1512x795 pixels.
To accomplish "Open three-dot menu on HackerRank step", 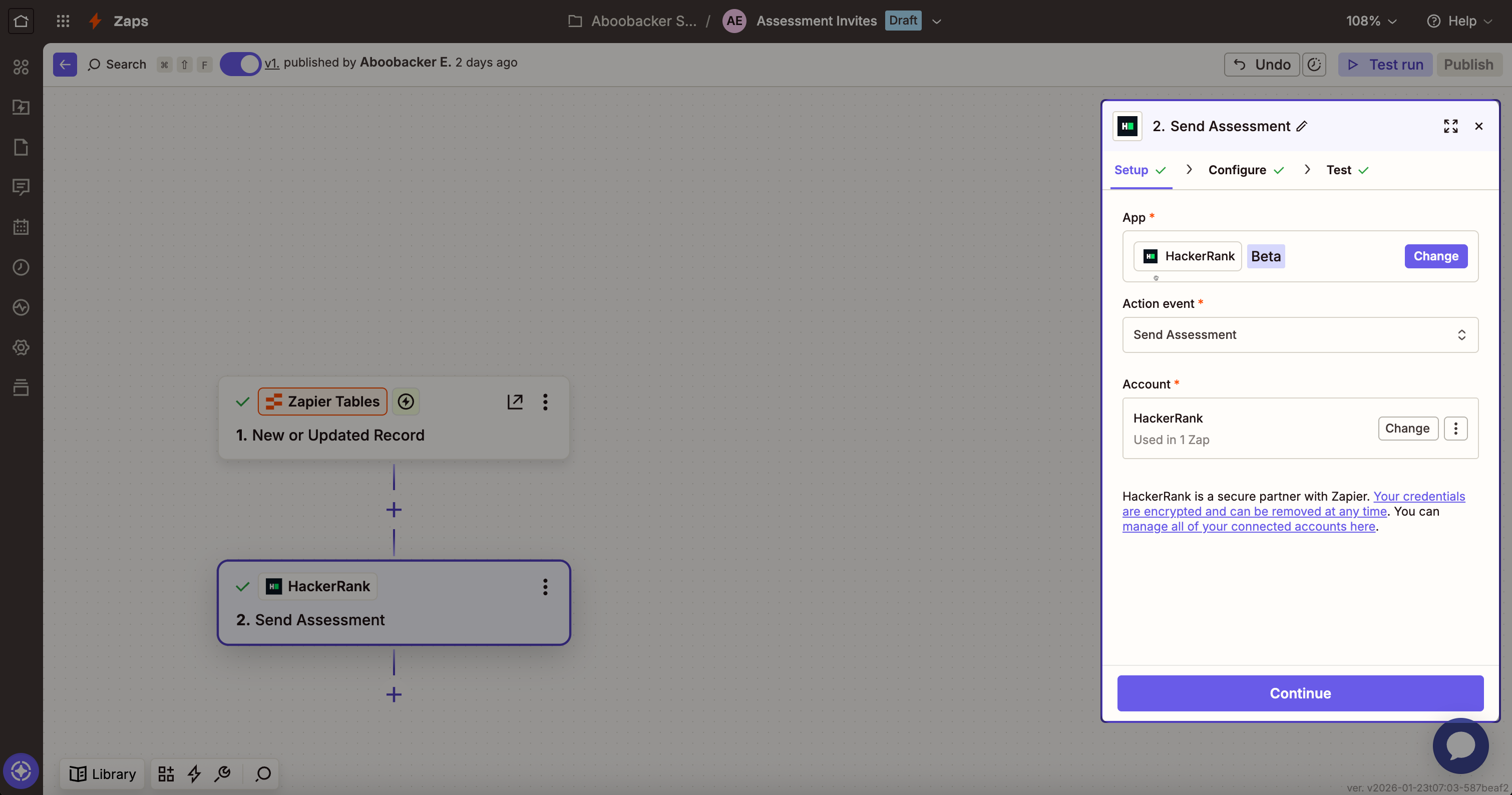I will 545,587.
